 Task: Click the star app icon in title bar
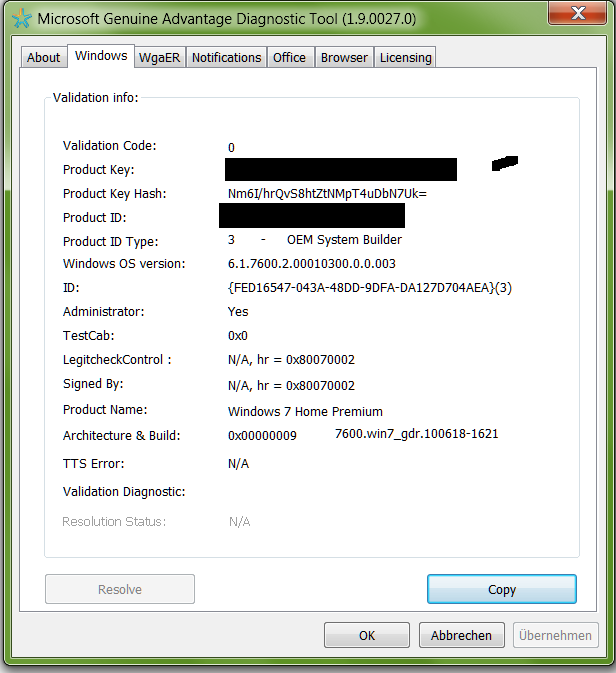[21, 18]
